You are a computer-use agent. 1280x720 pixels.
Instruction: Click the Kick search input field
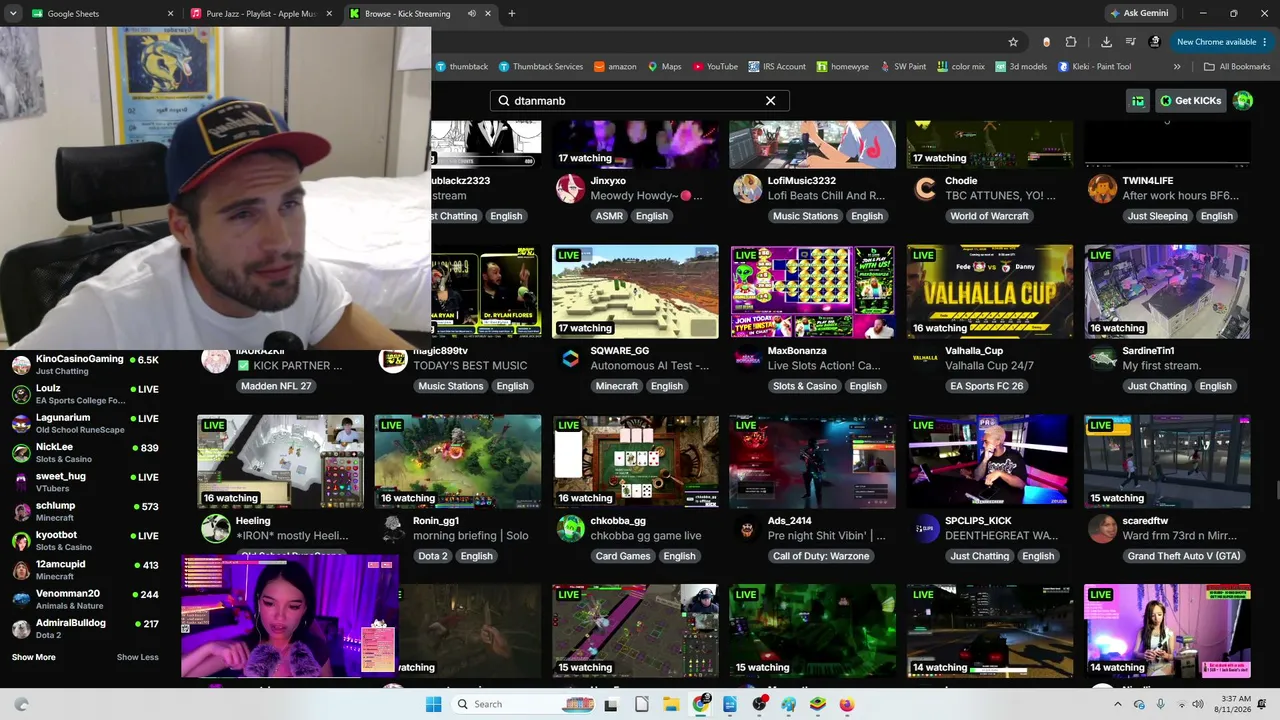coord(640,101)
